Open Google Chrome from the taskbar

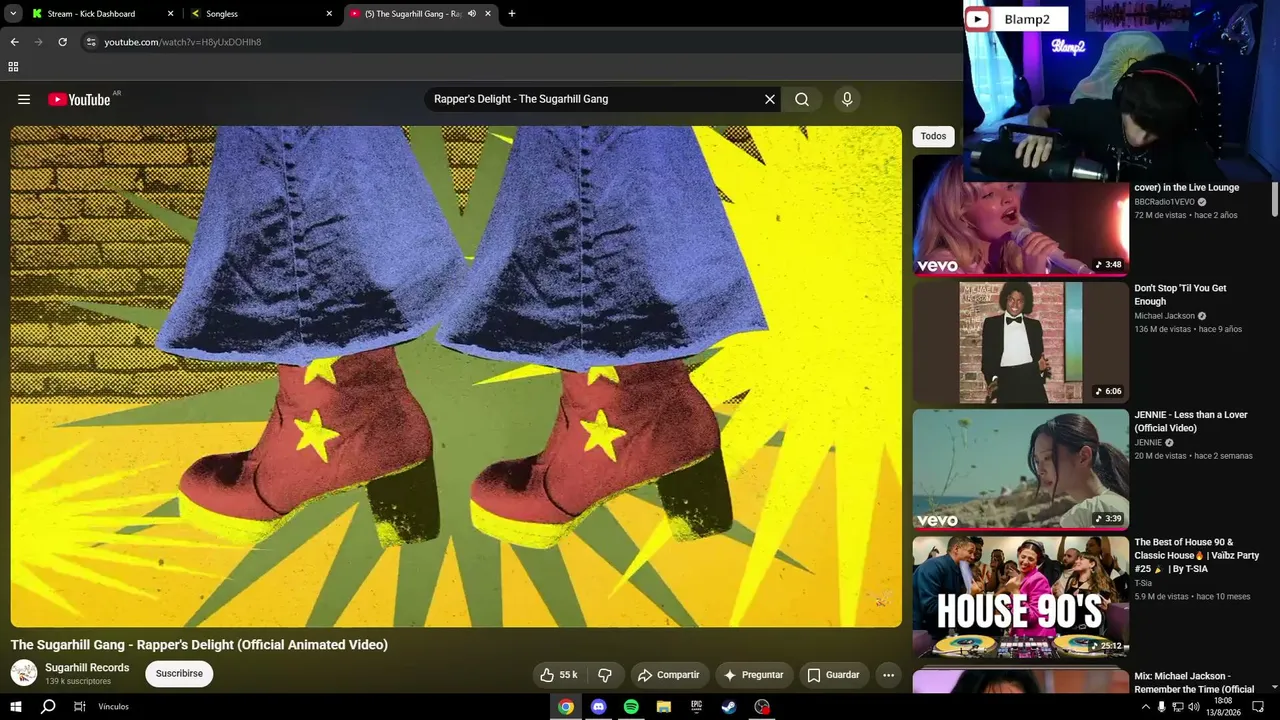[x=566, y=707]
